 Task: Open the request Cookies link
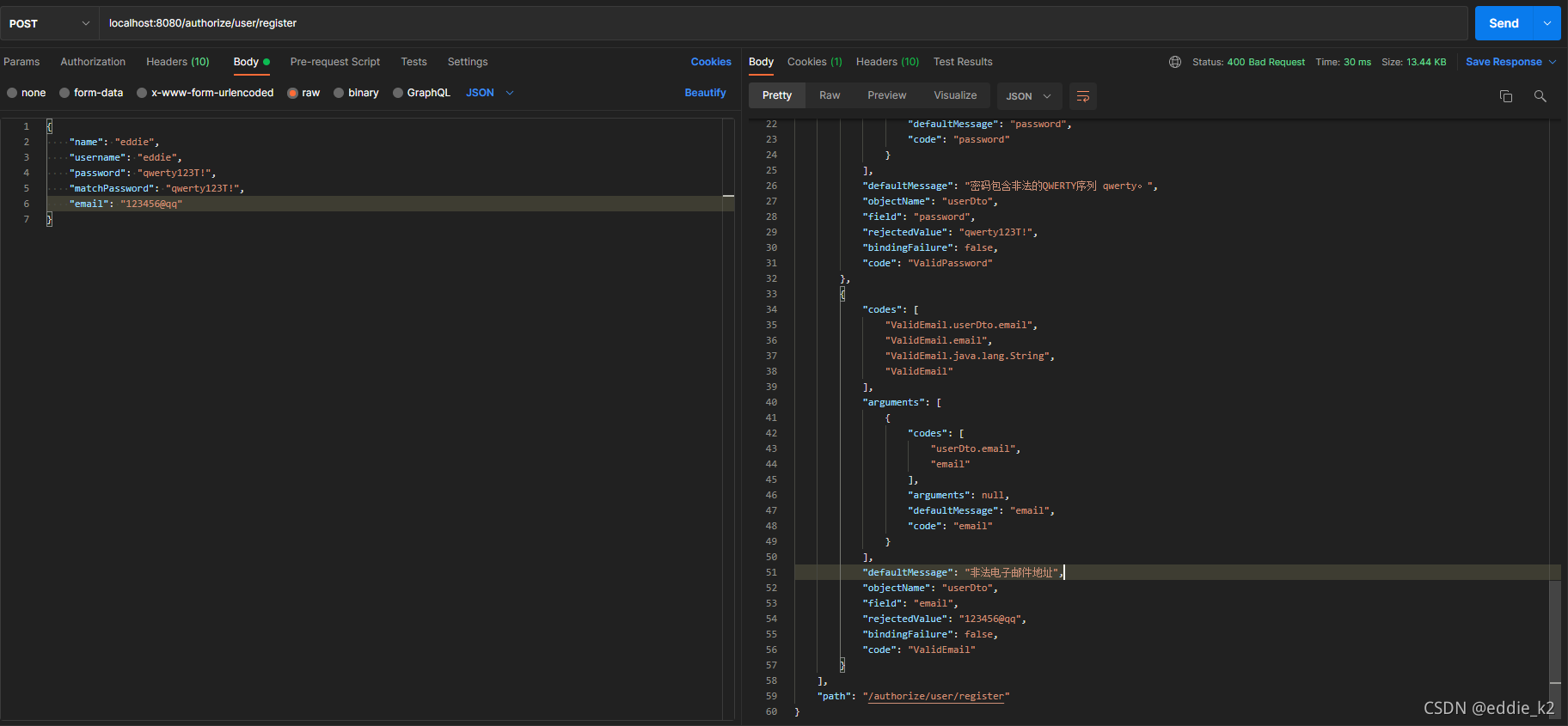(711, 62)
